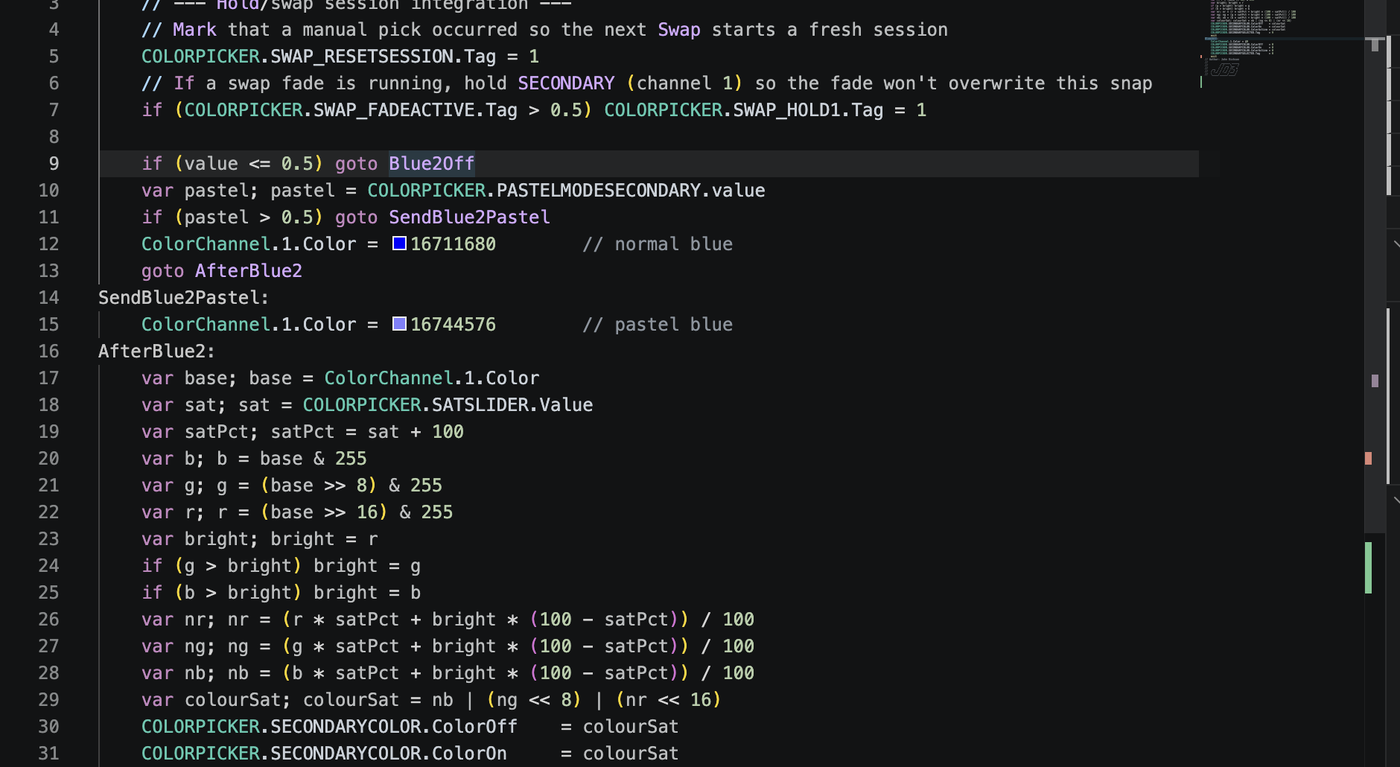Screen dimensions: 1400x767
Task: Select line number 15 in the gutter
Action: (x=48, y=324)
